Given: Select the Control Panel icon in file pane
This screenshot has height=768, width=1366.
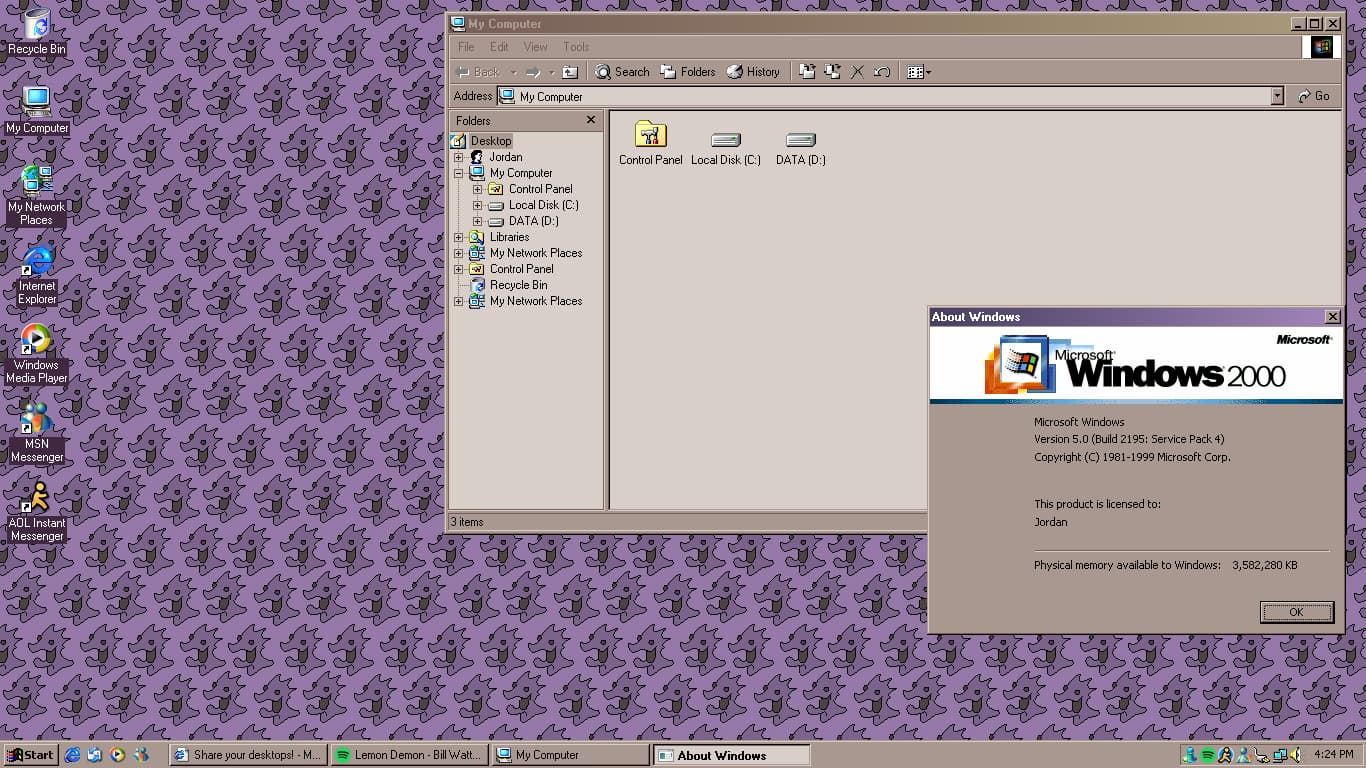Looking at the screenshot, I should pos(651,143).
